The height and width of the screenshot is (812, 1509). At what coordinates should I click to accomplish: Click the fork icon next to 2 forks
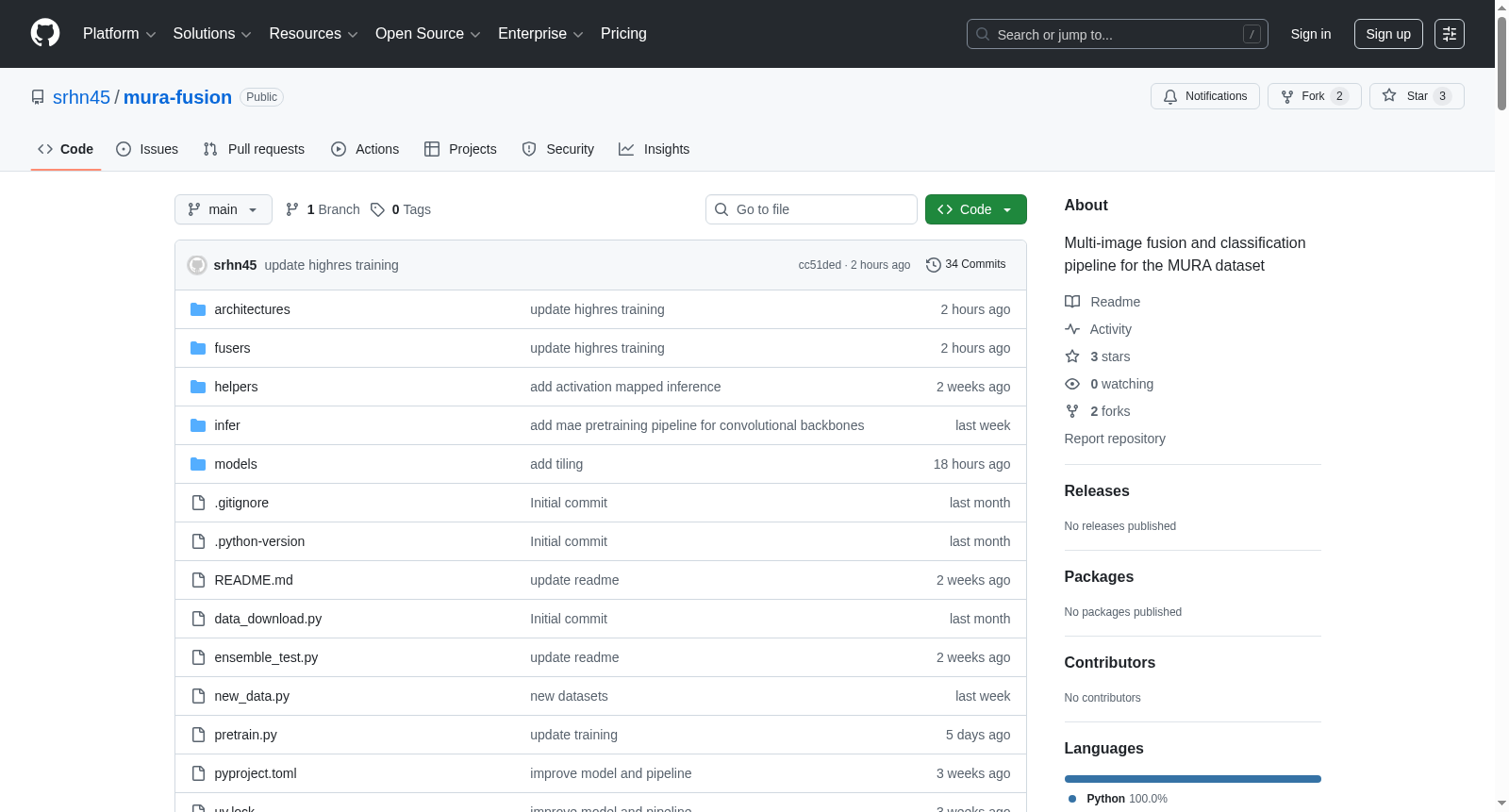1072,411
